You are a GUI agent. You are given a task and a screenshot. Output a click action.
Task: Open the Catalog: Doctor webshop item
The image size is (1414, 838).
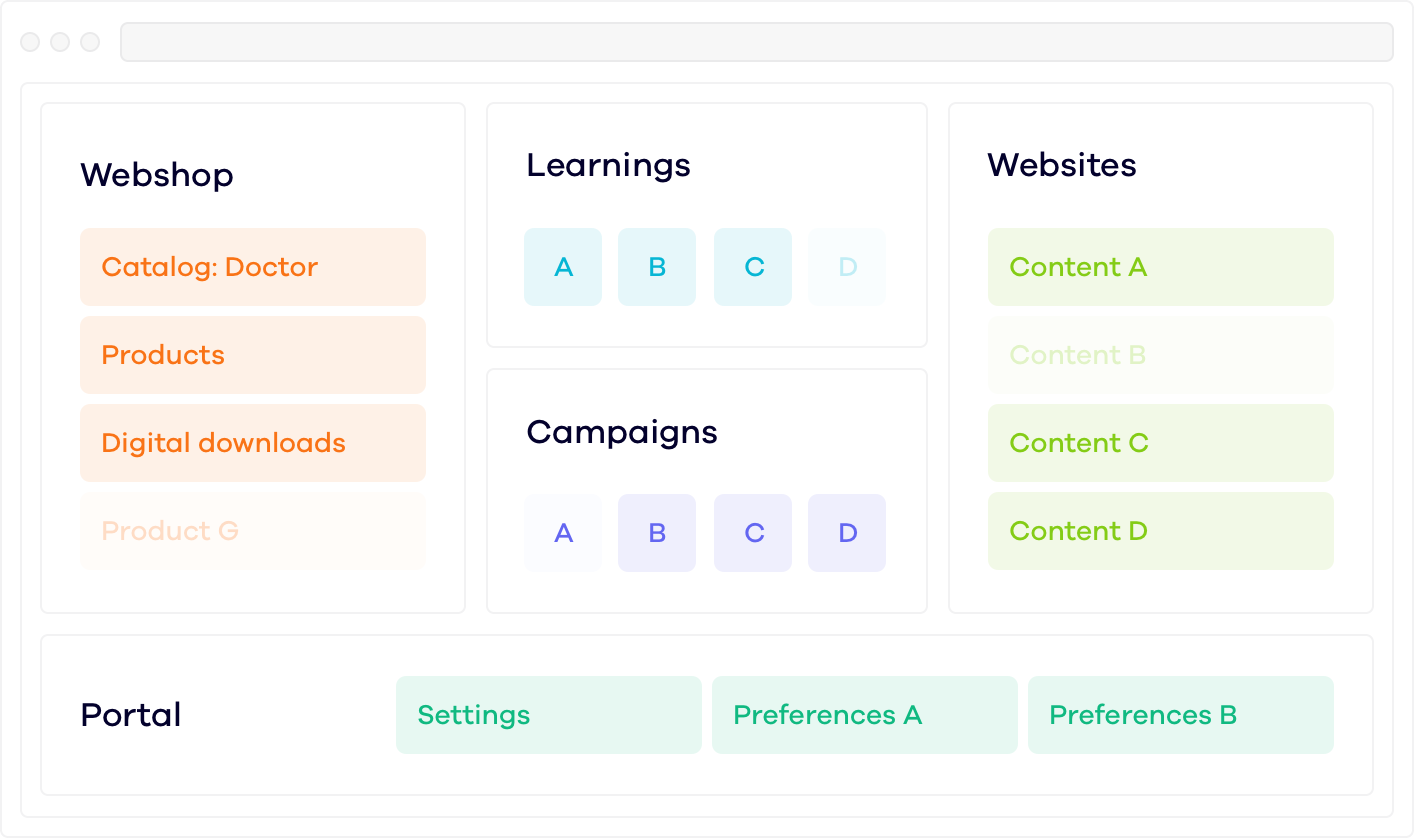click(252, 267)
